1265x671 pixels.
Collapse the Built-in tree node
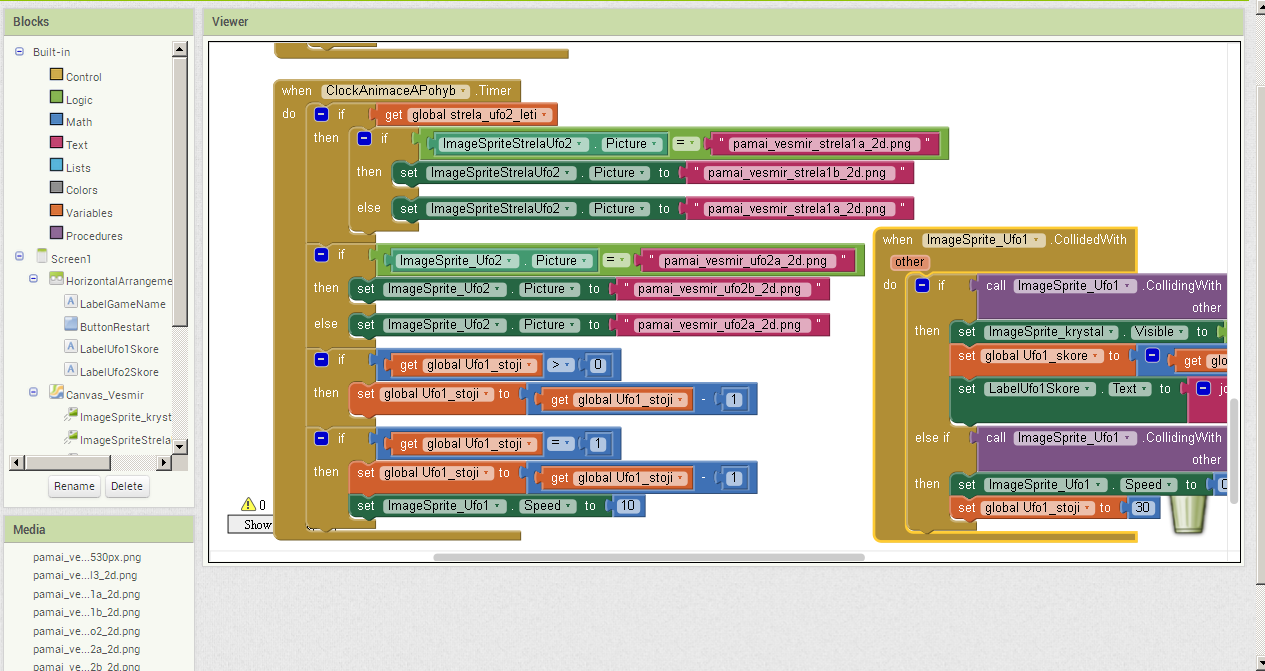click(x=20, y=51)
